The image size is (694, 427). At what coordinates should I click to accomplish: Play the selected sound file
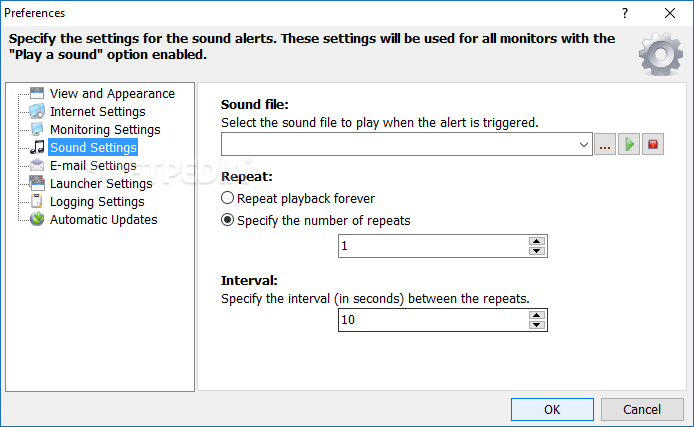(629, 145)
